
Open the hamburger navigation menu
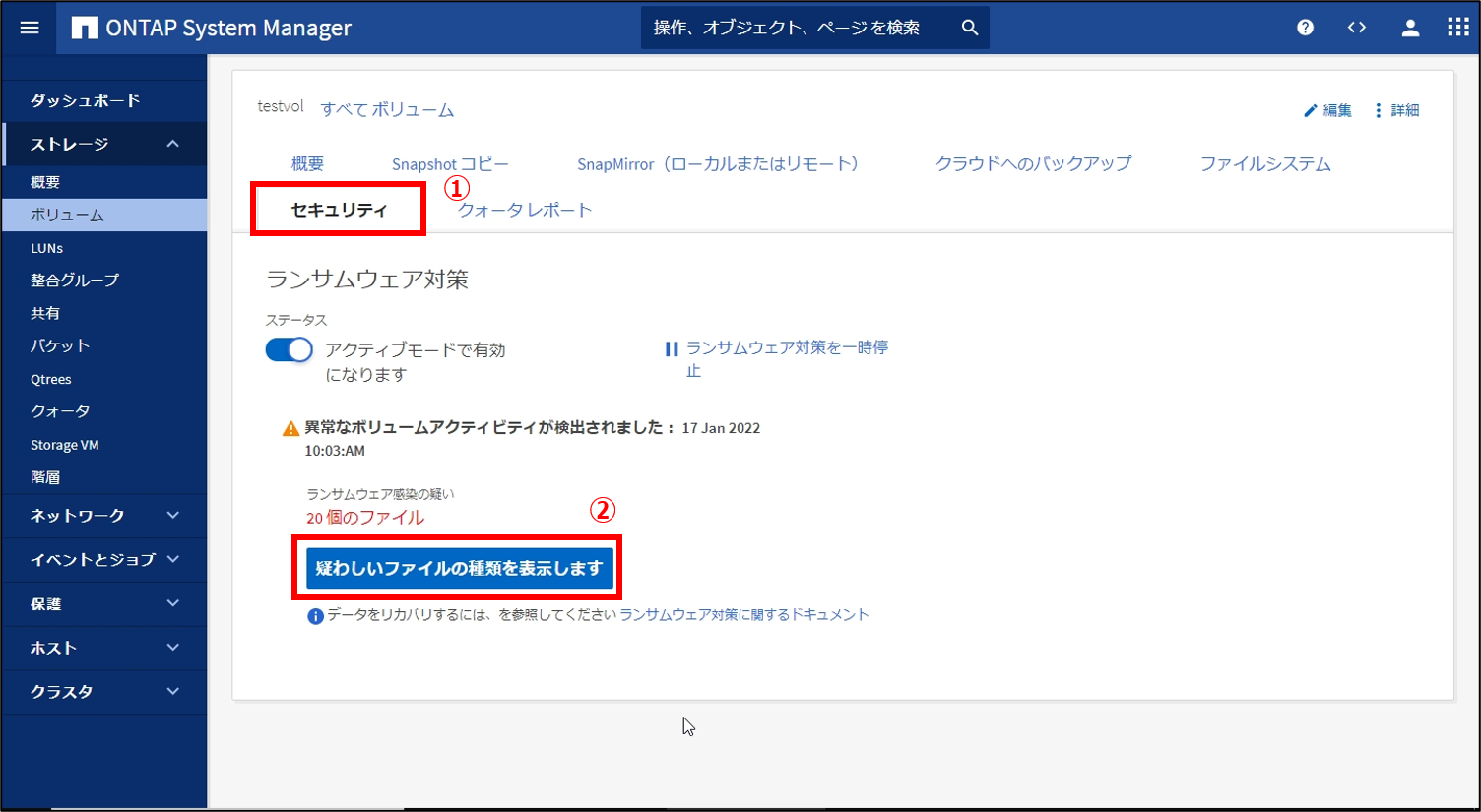pyautogui.click(x=30, y=28)
